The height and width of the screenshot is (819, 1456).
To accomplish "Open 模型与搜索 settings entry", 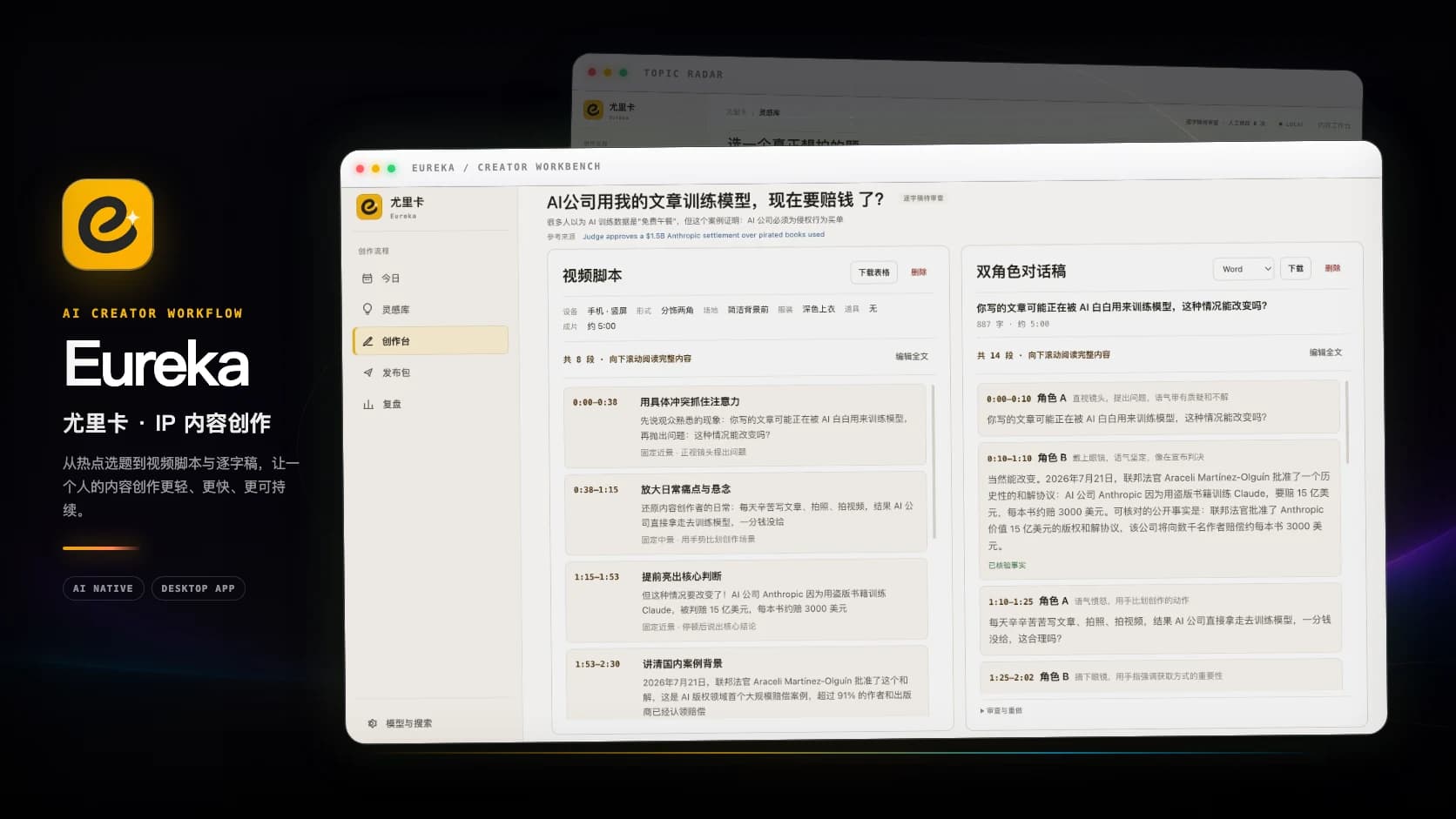I will click(x=401, y=723).
